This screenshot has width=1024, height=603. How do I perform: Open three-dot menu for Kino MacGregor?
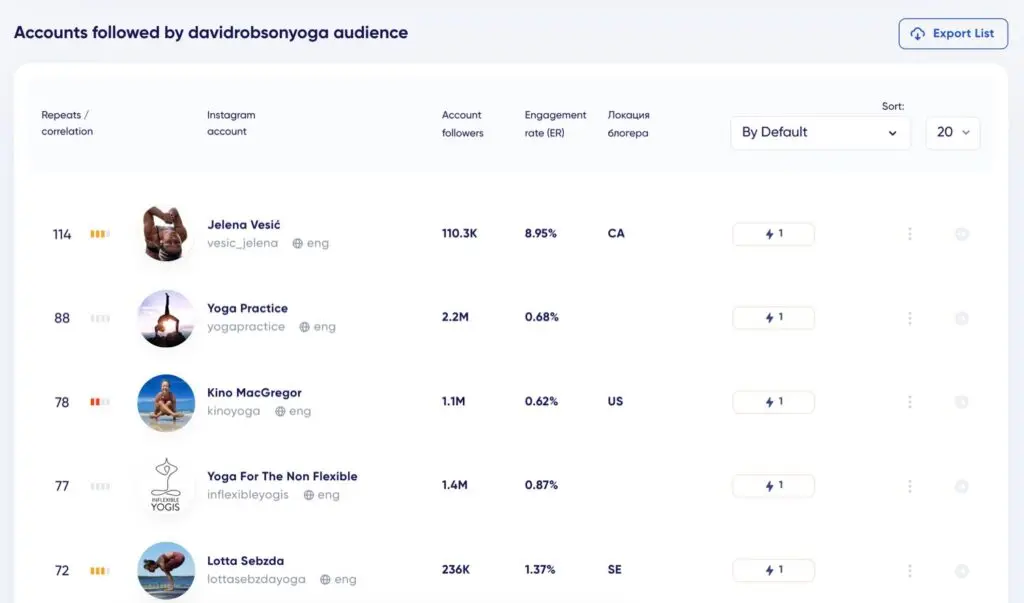(910, 402)
